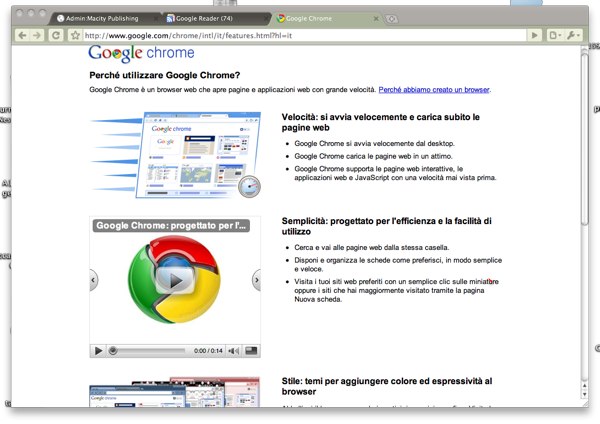
Task: Click heading Perché utilizzare Google Chrome?
Action: click(165, 75)
